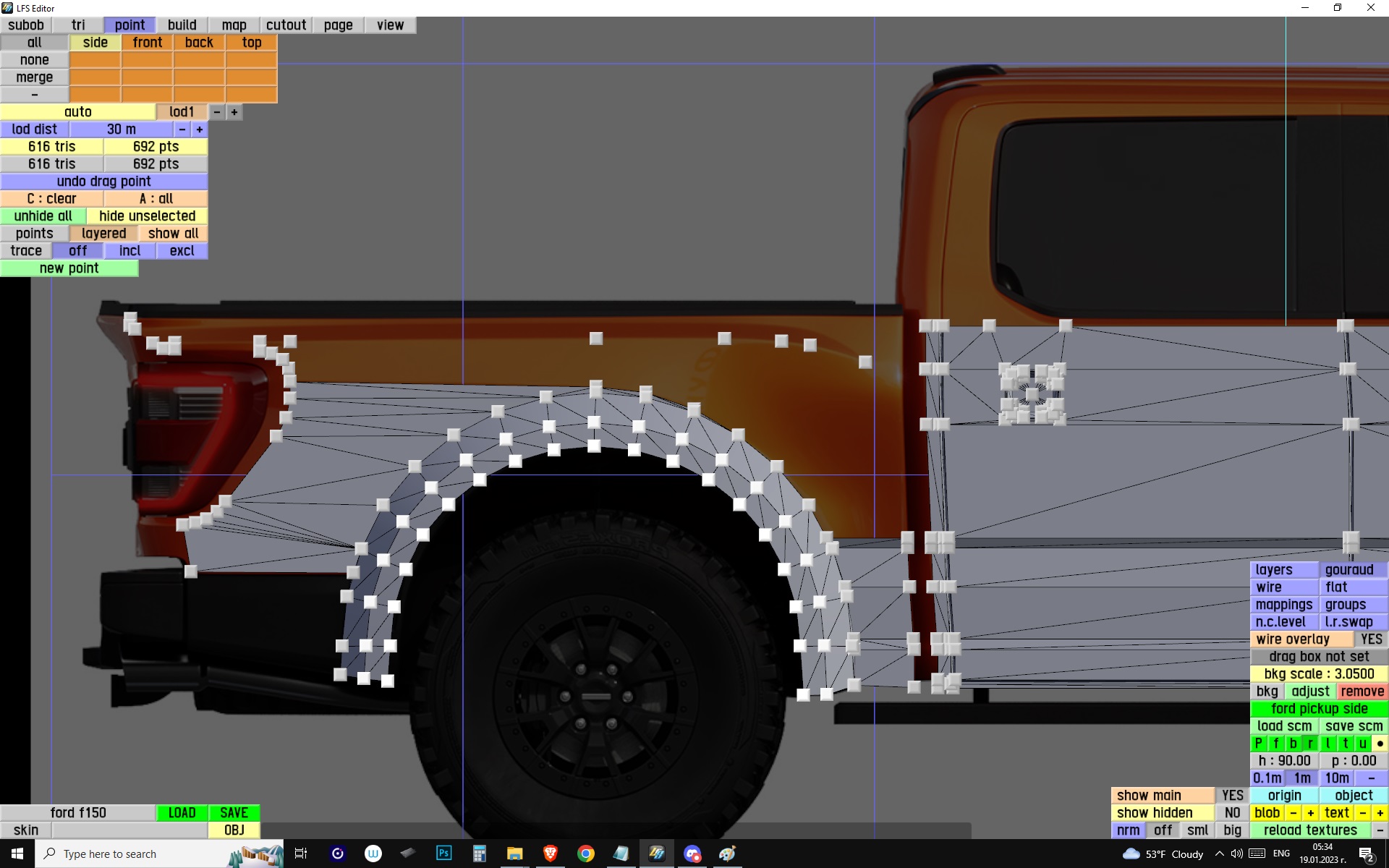
Task: Open Photoshop from the taskbar
Action: [443, 854]
